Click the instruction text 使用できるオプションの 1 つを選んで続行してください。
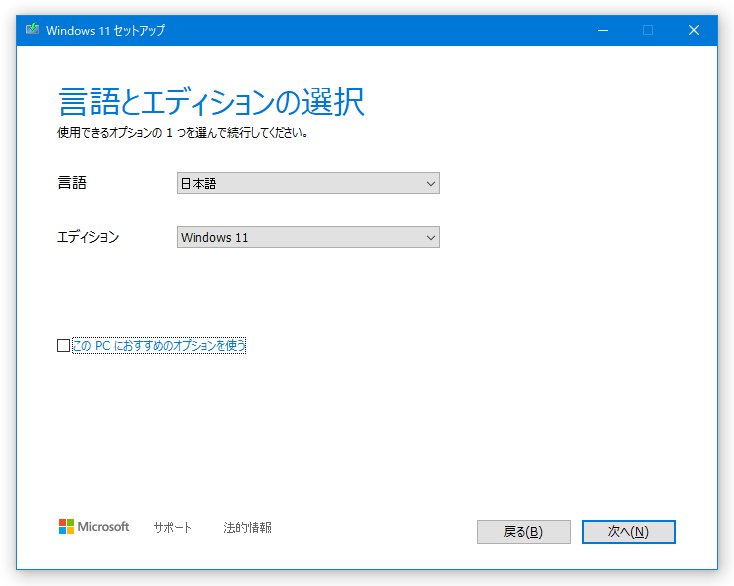Screen dimensions: 734x586 (x=182, y=133)
